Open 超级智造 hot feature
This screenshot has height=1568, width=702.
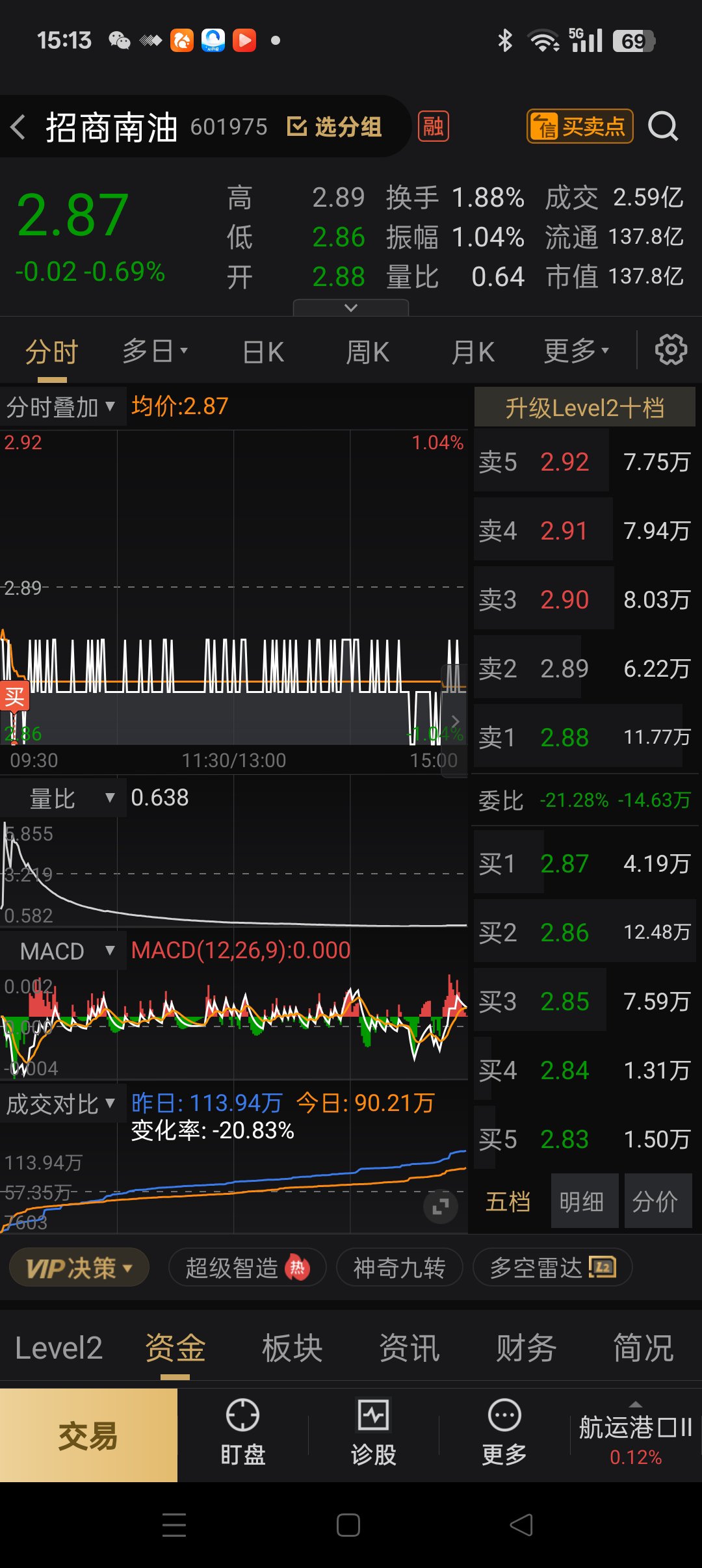click(x=247, y=1267)
